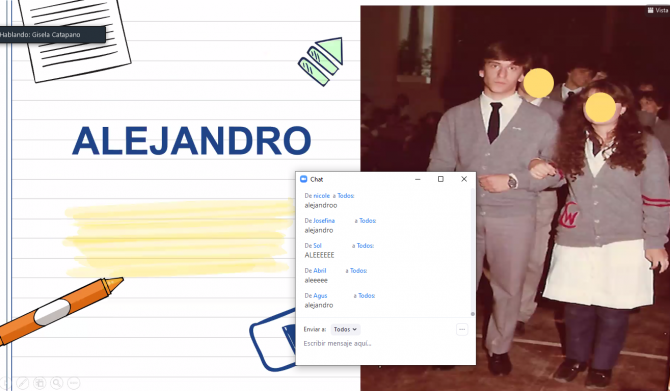Close the Chat window
This screenshot has height=391, width=670.
(464, 179)
